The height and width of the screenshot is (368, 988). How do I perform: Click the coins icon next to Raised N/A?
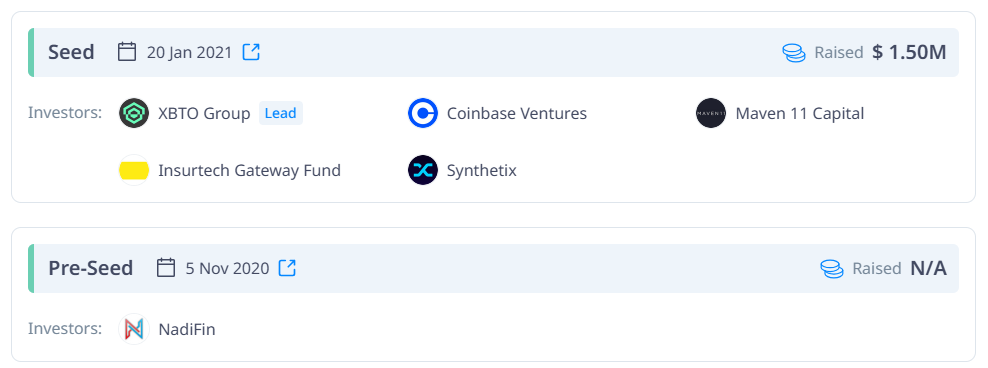(x=832, y=269)
